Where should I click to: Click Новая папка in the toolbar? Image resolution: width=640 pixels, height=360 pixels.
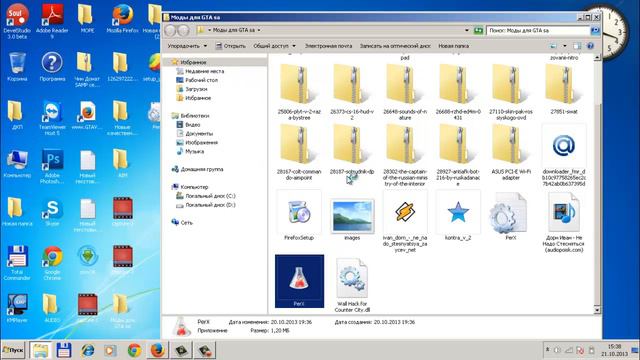[453, 46]
